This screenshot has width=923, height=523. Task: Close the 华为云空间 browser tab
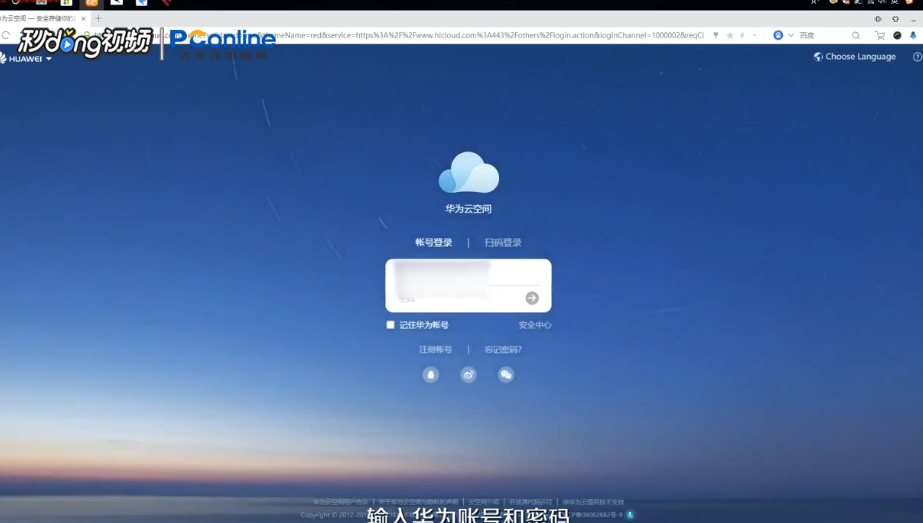coord(84,18)
